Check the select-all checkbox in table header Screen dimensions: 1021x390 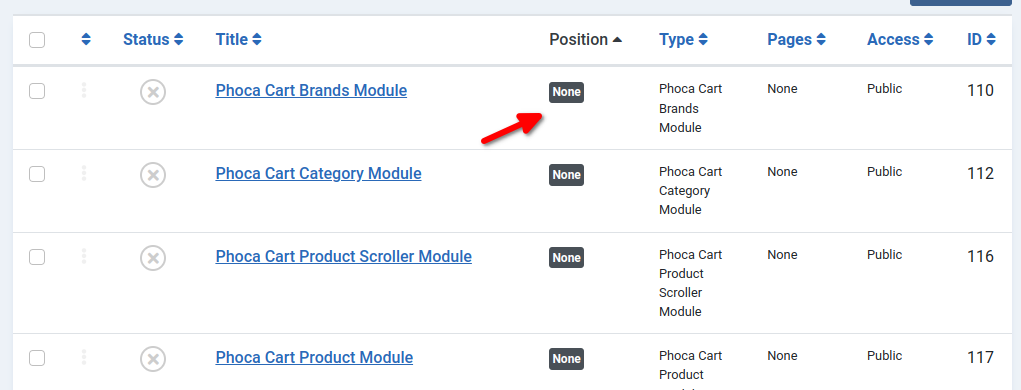pyautogui.click(x=37, y=40)
